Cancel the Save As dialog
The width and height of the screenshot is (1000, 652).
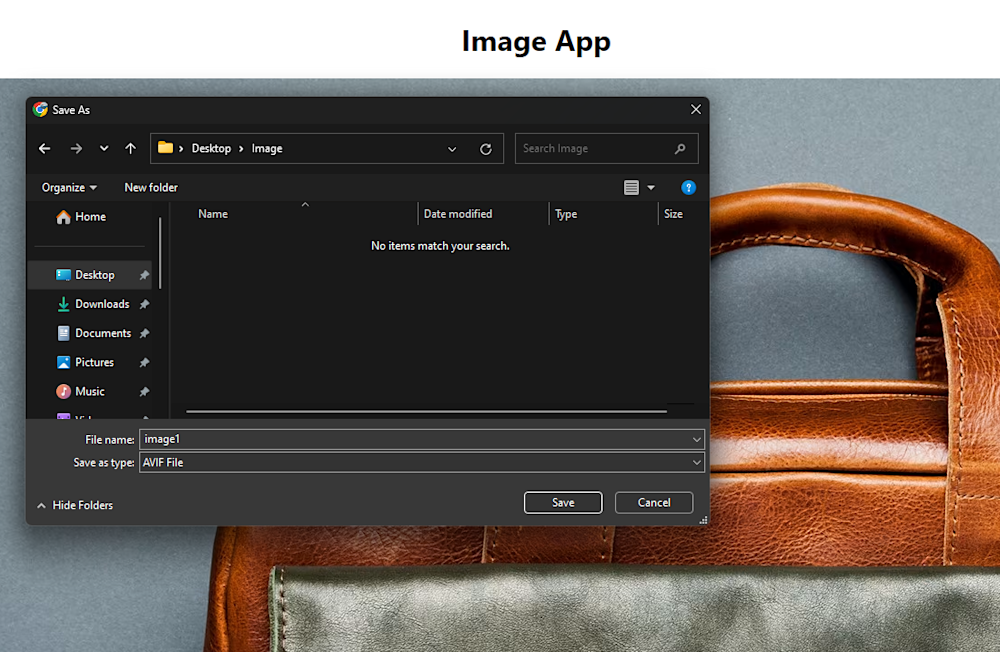(654, 502)
